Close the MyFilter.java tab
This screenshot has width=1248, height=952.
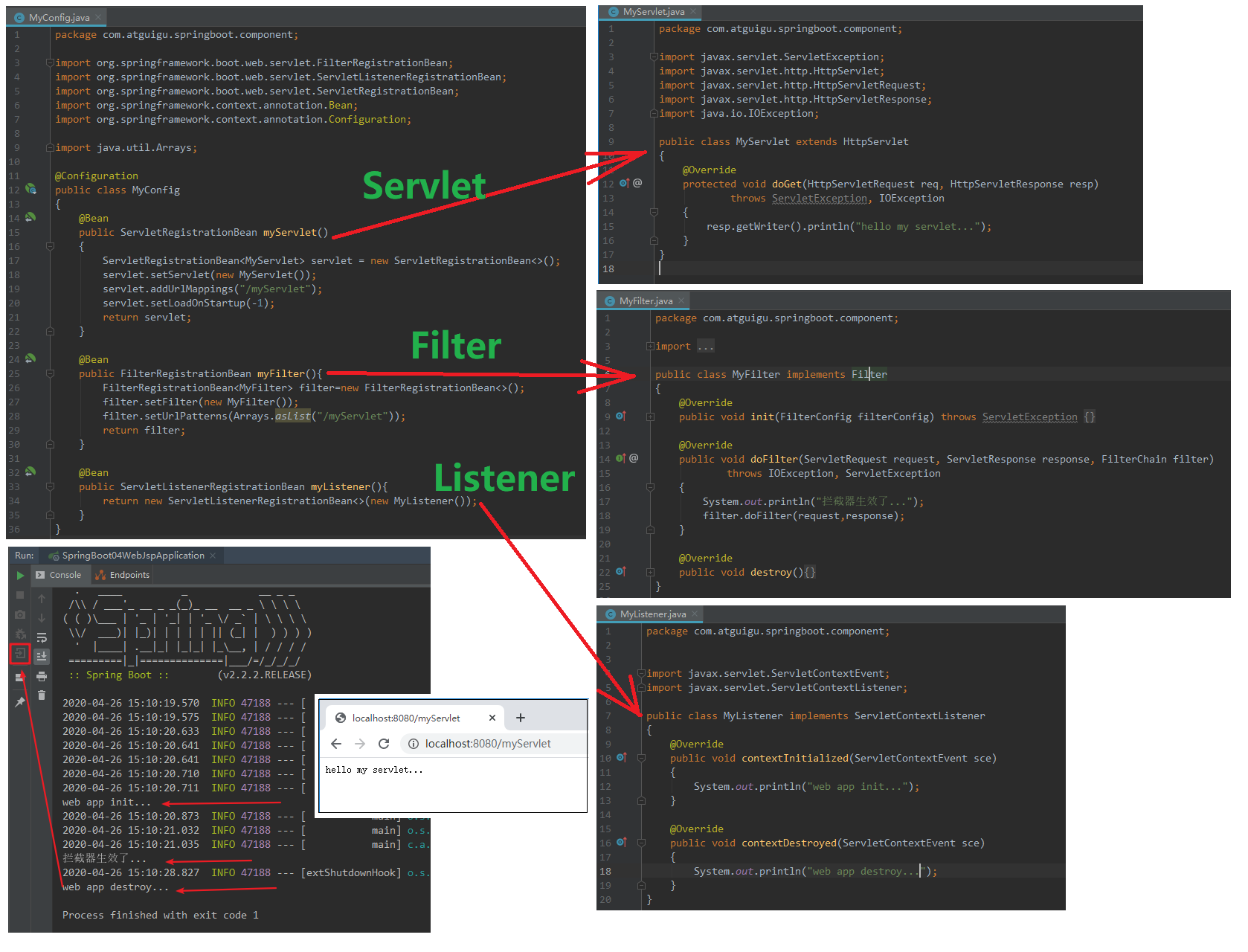coord(681,300)
